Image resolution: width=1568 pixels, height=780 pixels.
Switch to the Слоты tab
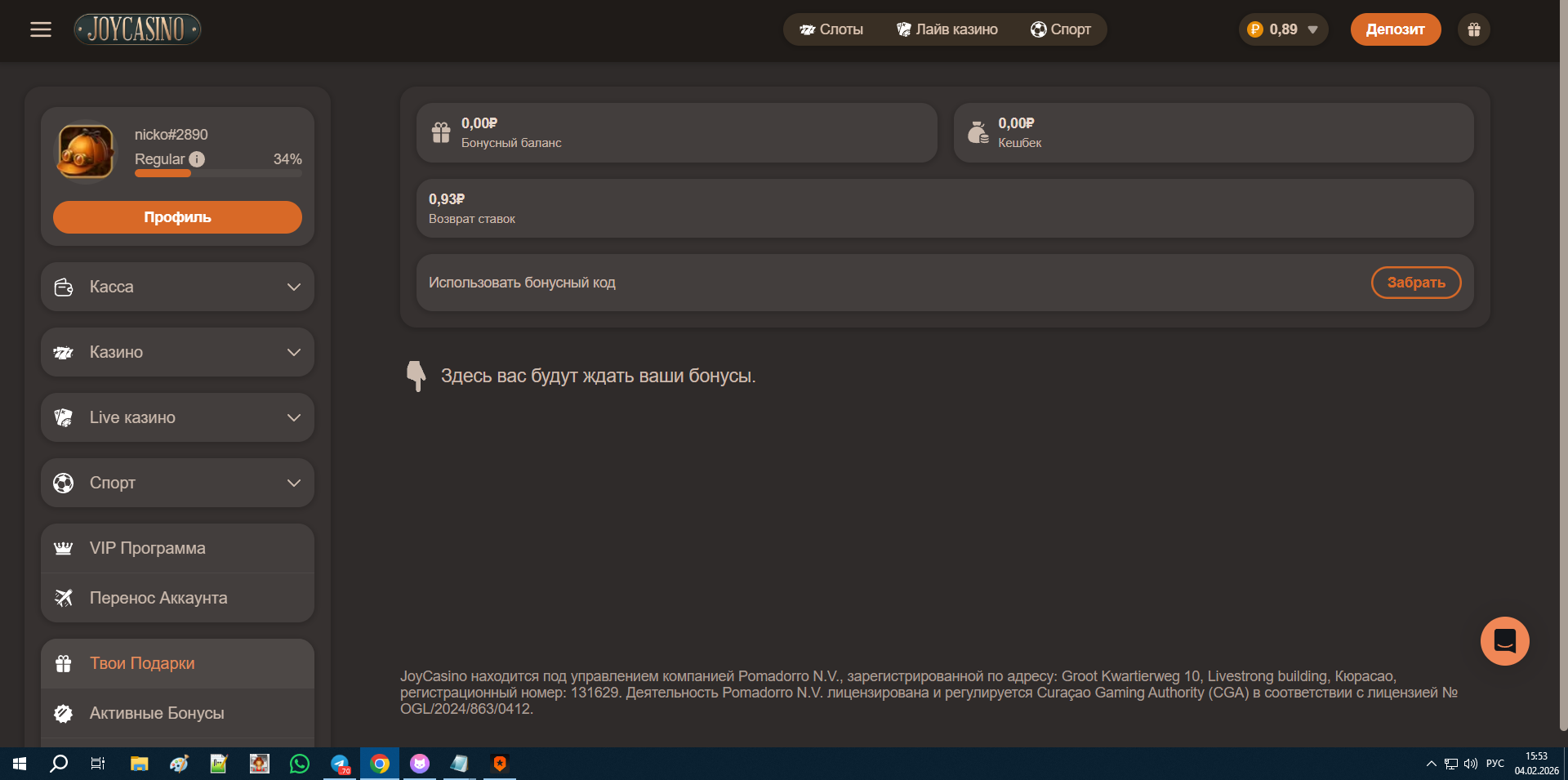click(x=831, y=29)
